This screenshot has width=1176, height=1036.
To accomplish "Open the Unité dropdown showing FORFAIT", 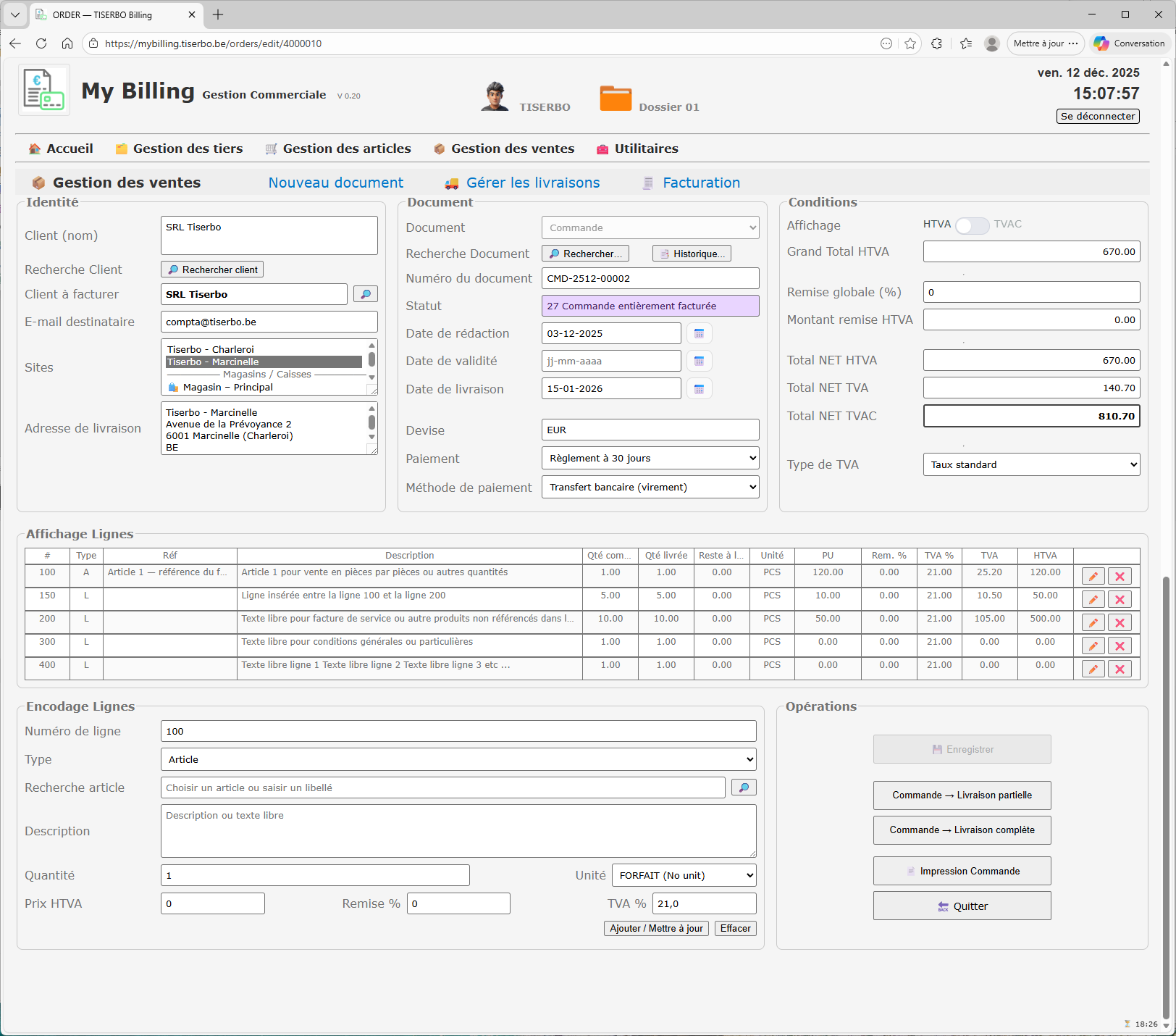I will 683,875.
